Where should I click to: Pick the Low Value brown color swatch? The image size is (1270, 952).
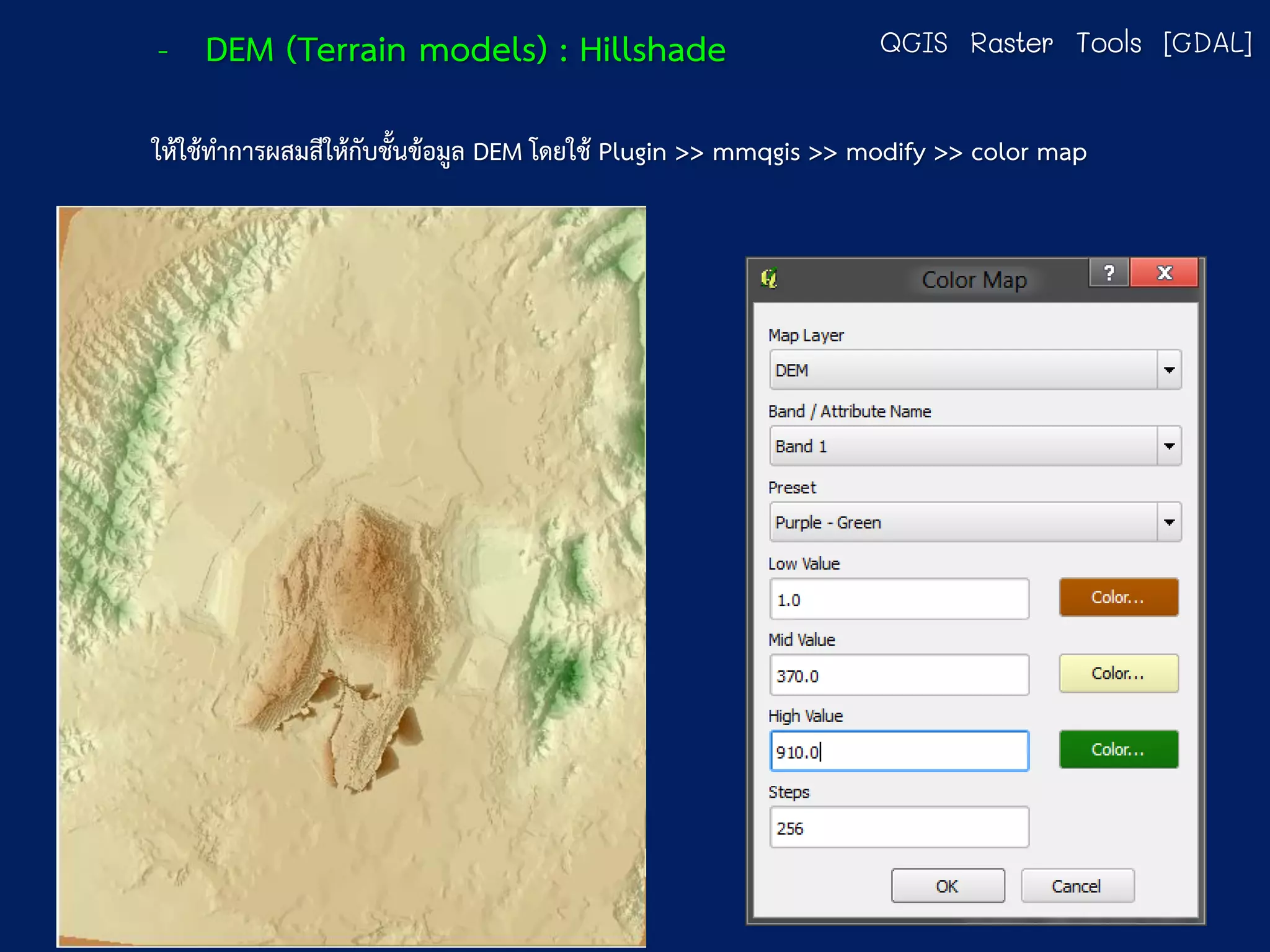click(x=1119, y=597)
